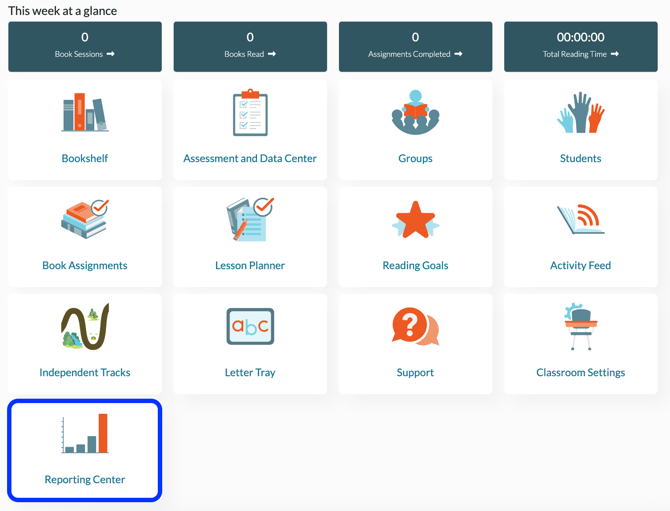Open the Bookshelf books icon

click(85, 113)
